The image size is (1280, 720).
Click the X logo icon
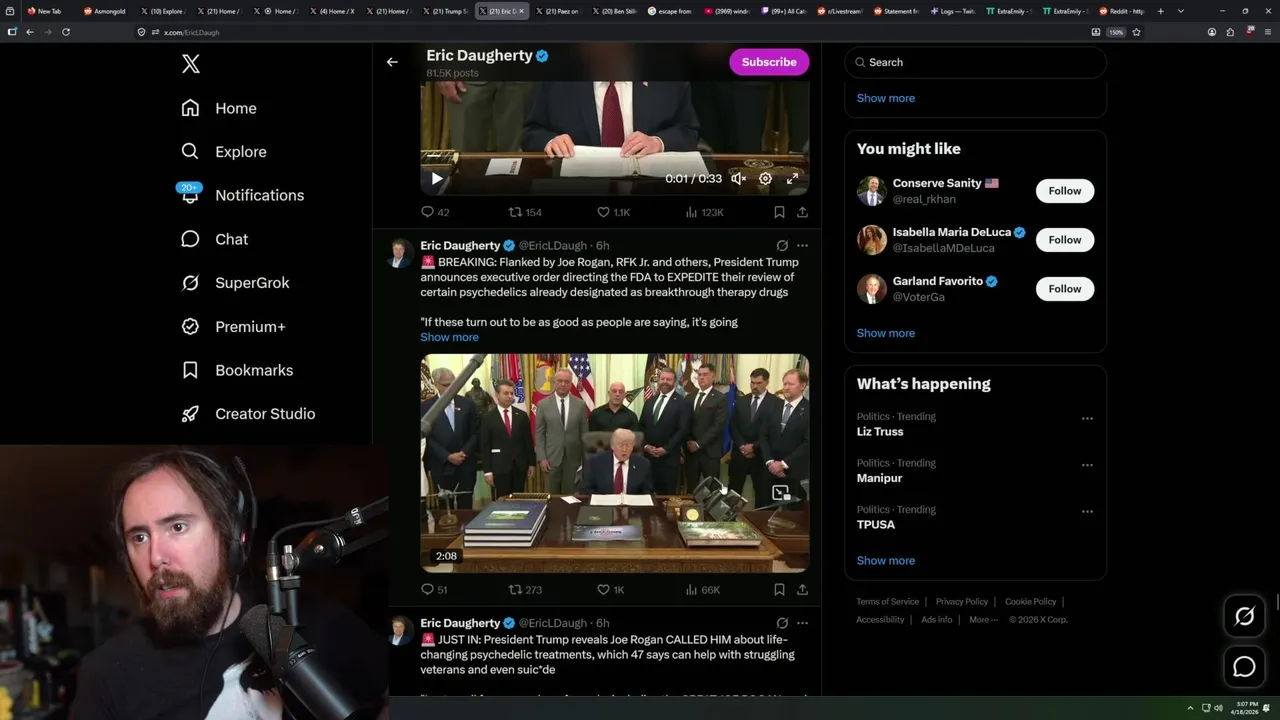click(x=191, y=64)
